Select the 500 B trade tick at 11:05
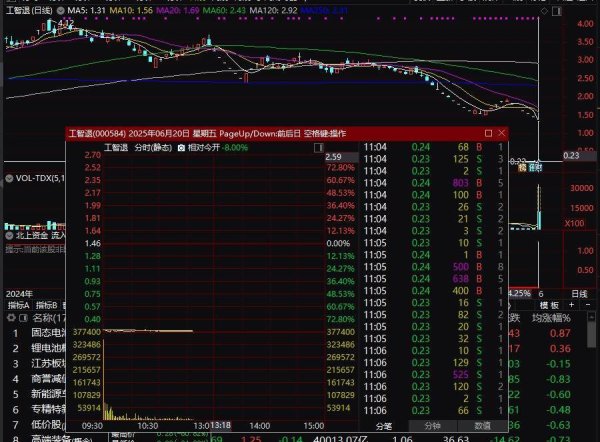The height and width of the screenshot is (442, 600). click(x=433, y=267)
